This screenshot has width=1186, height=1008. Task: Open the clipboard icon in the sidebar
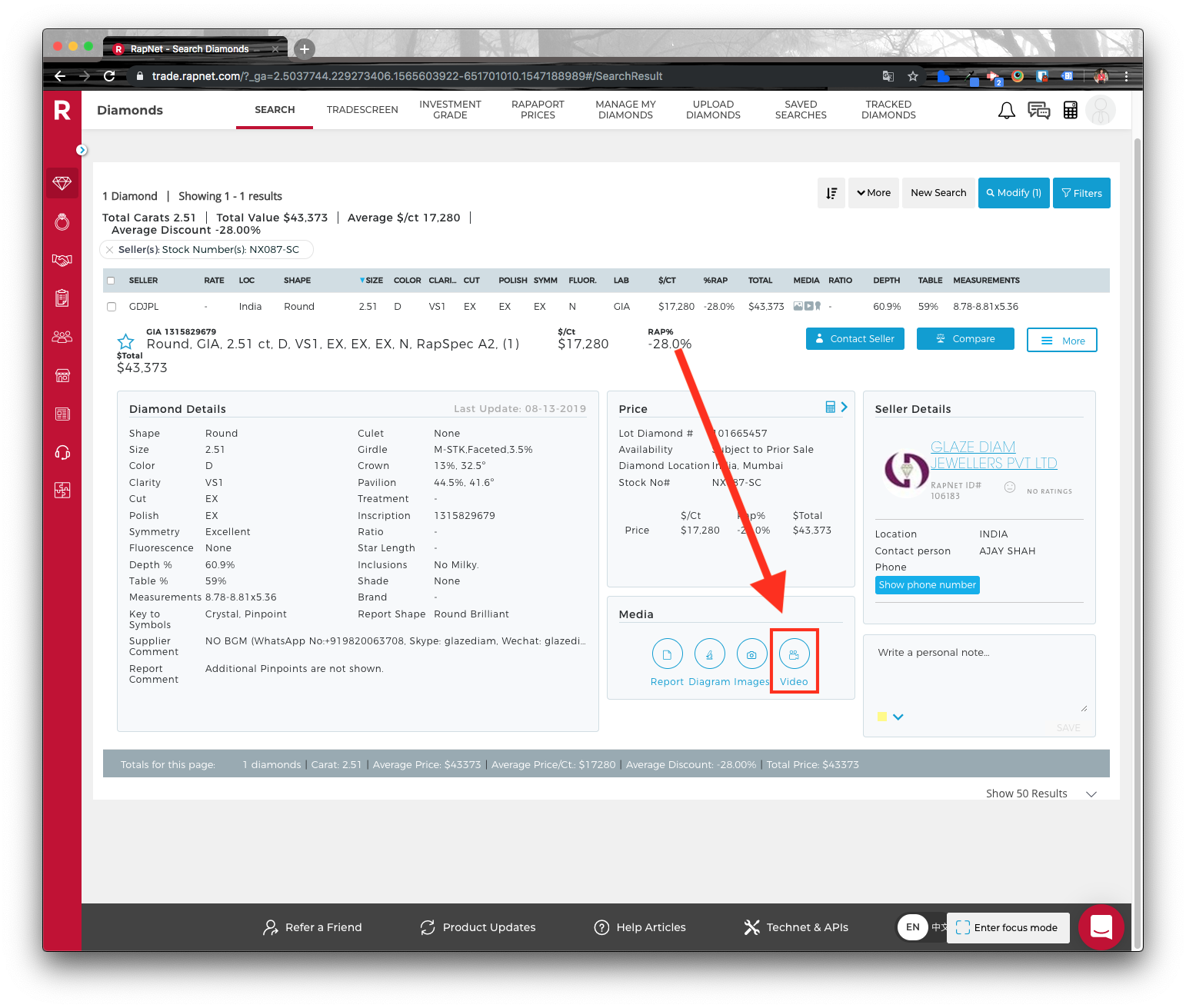pos(62,298)
